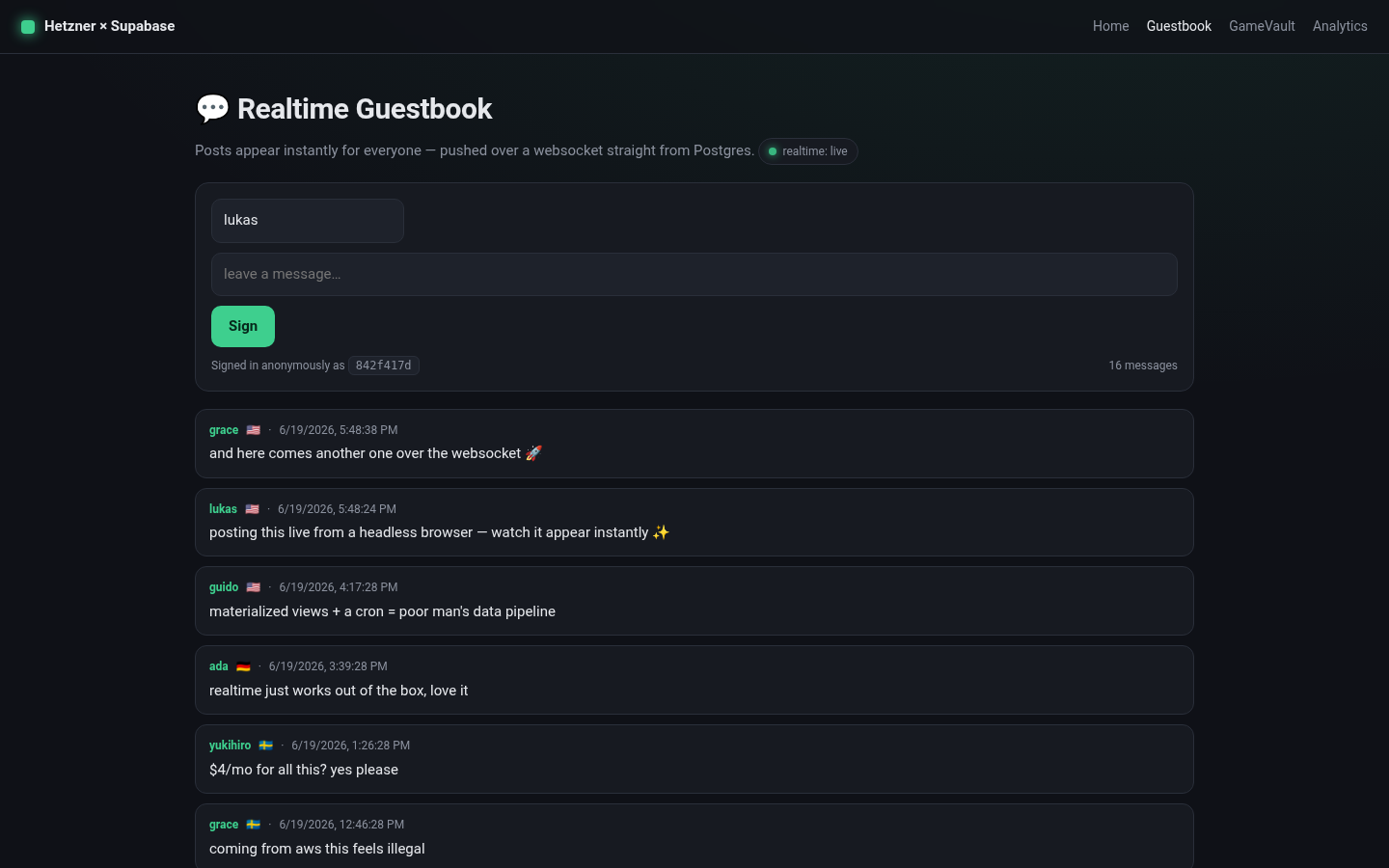Viewport: 1389px width, 868px height.
Task: Click the 'Posts appear instantly for everyone' subtitle
Action: [x=475, y=150]
